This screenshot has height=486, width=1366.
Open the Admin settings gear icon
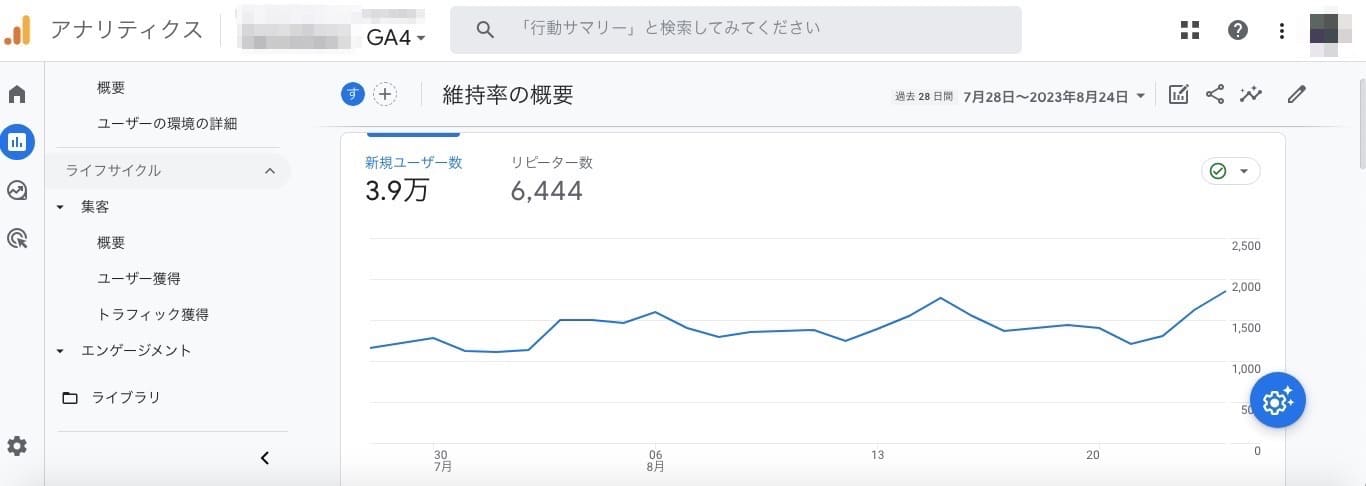click(17, 446)
